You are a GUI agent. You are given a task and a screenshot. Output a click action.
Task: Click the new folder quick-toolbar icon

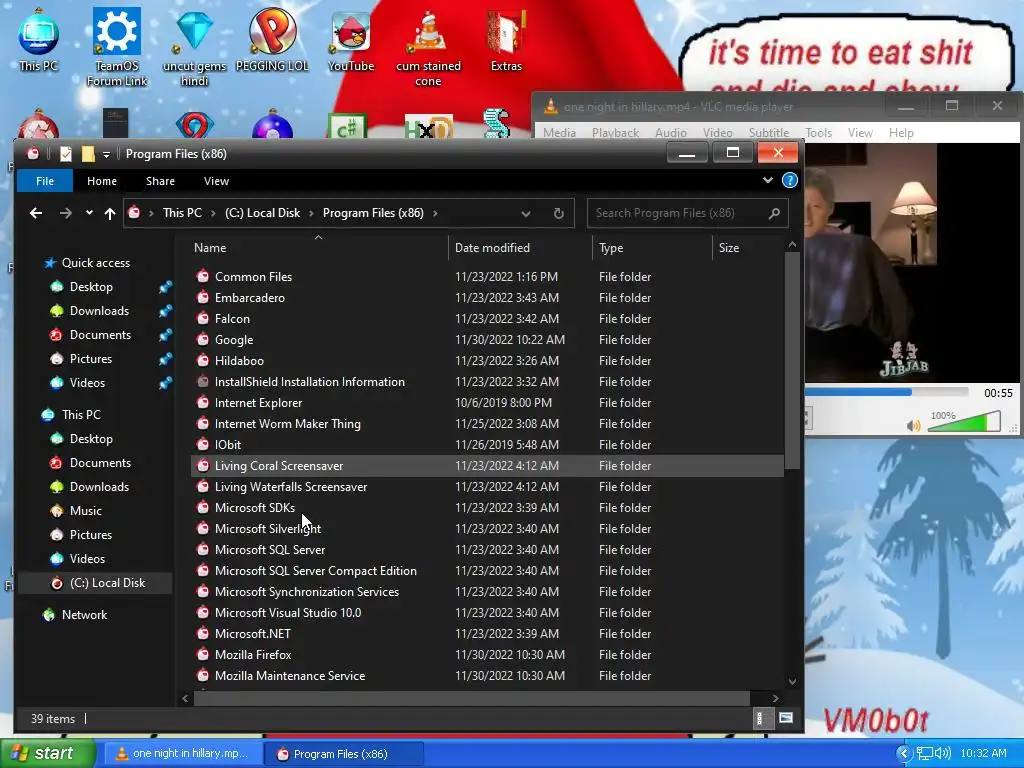[88, 154]
